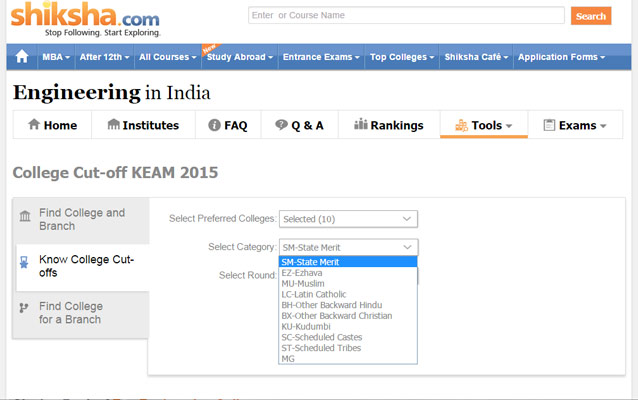Open the Study Abroad menu
The height and width of the screenshot is (400, 638).
point(240,57)
